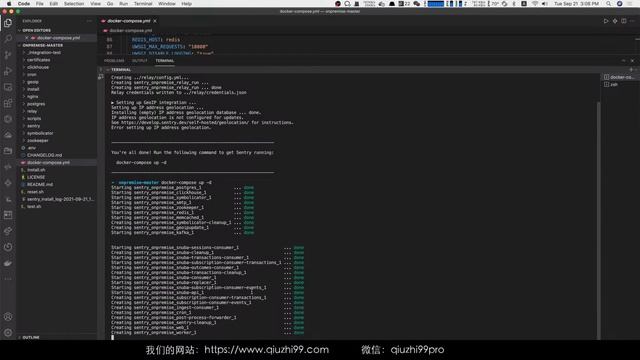Screen dimensions: 640x360
Task: Open the Run and Debug view
Action: (8, 71)
